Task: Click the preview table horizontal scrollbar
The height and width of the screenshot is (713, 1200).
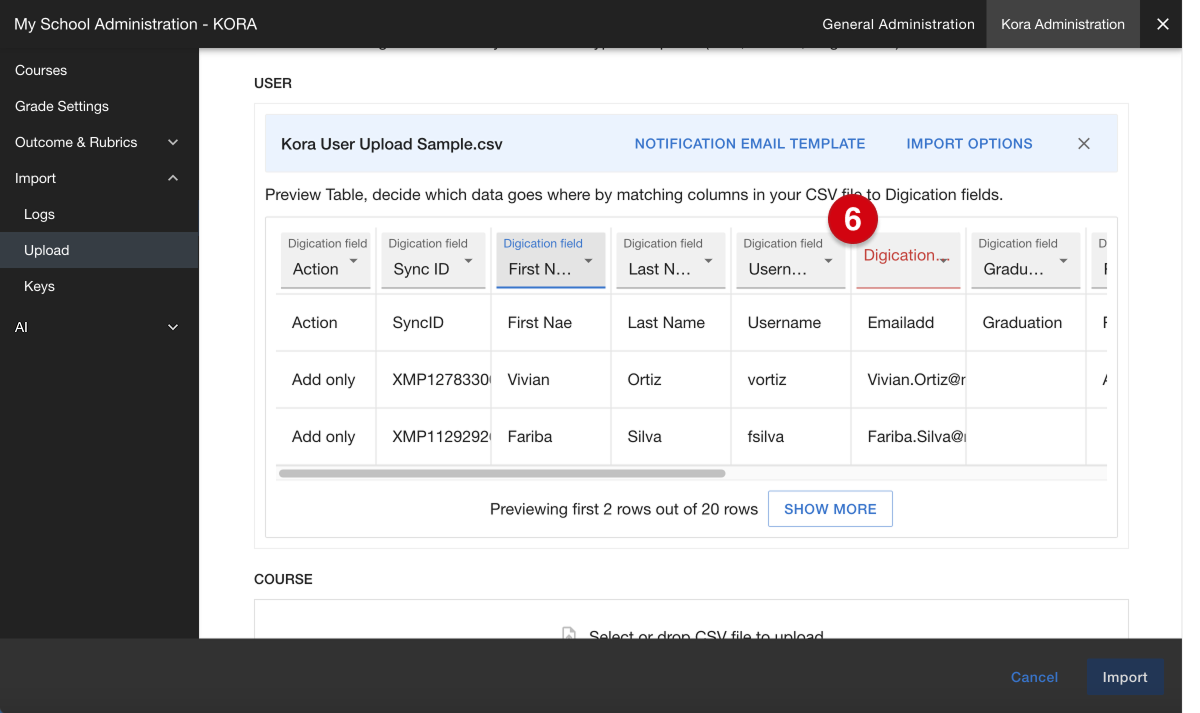Action: click(x=502, y=473)
